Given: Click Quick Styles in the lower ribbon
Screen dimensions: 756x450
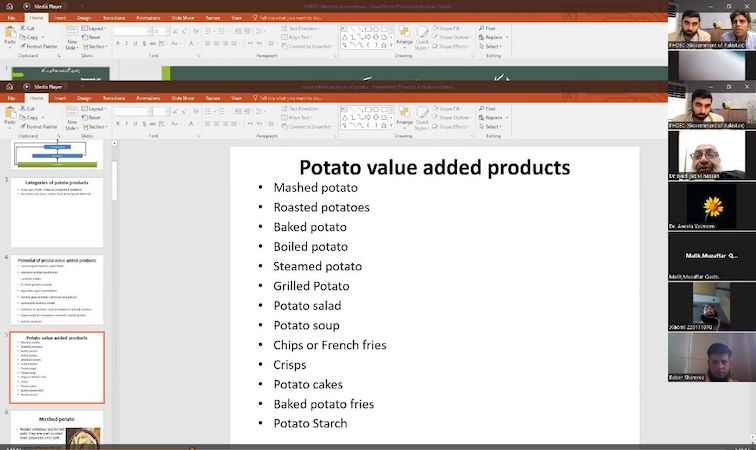Looking at the screenshot, I should 422,118.
